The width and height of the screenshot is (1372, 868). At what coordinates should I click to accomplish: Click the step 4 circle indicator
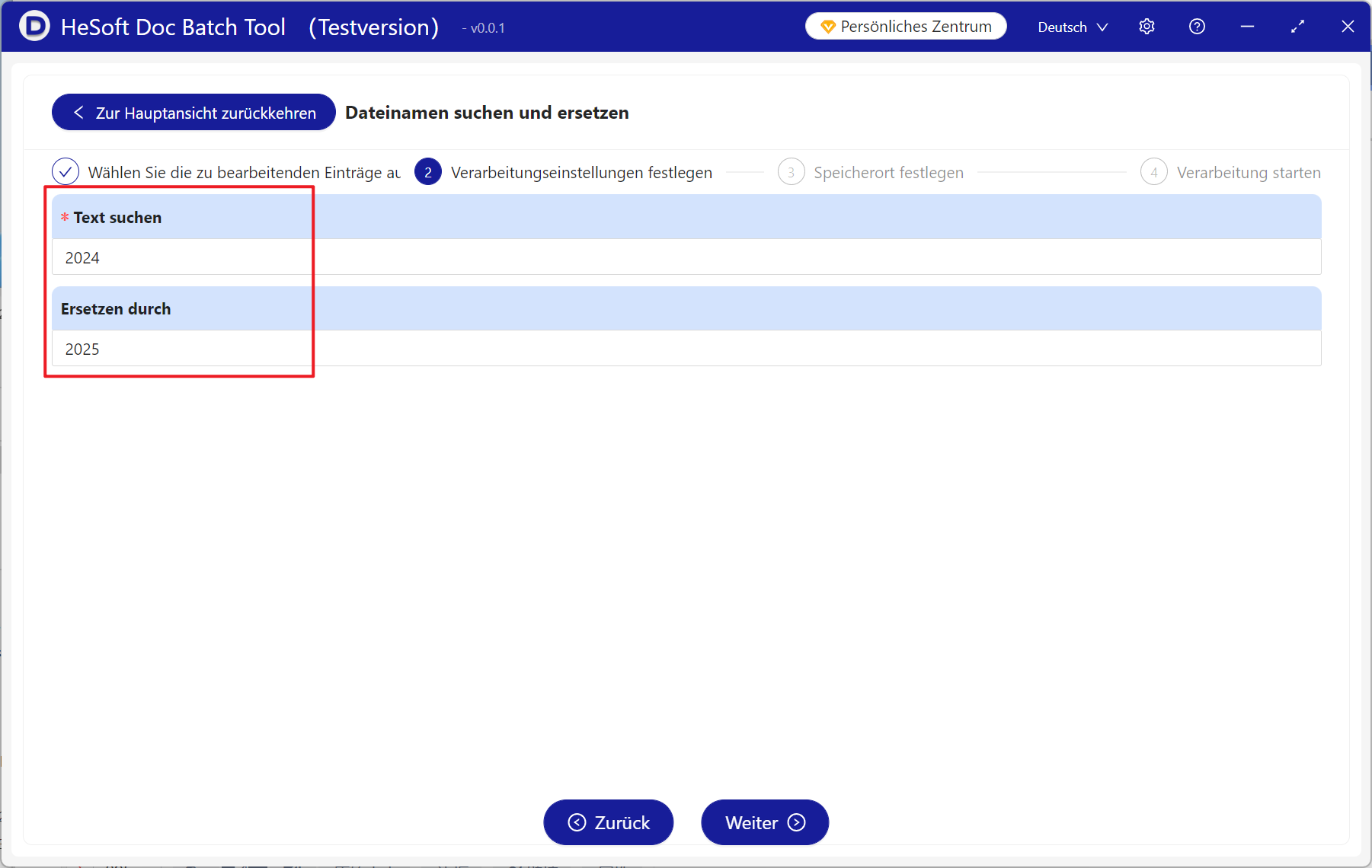click(1153, 172)
